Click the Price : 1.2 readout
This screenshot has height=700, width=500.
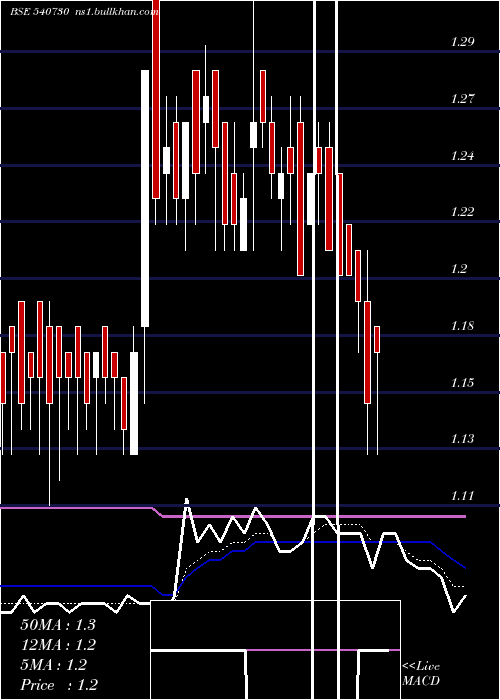[x=59, y=685]
